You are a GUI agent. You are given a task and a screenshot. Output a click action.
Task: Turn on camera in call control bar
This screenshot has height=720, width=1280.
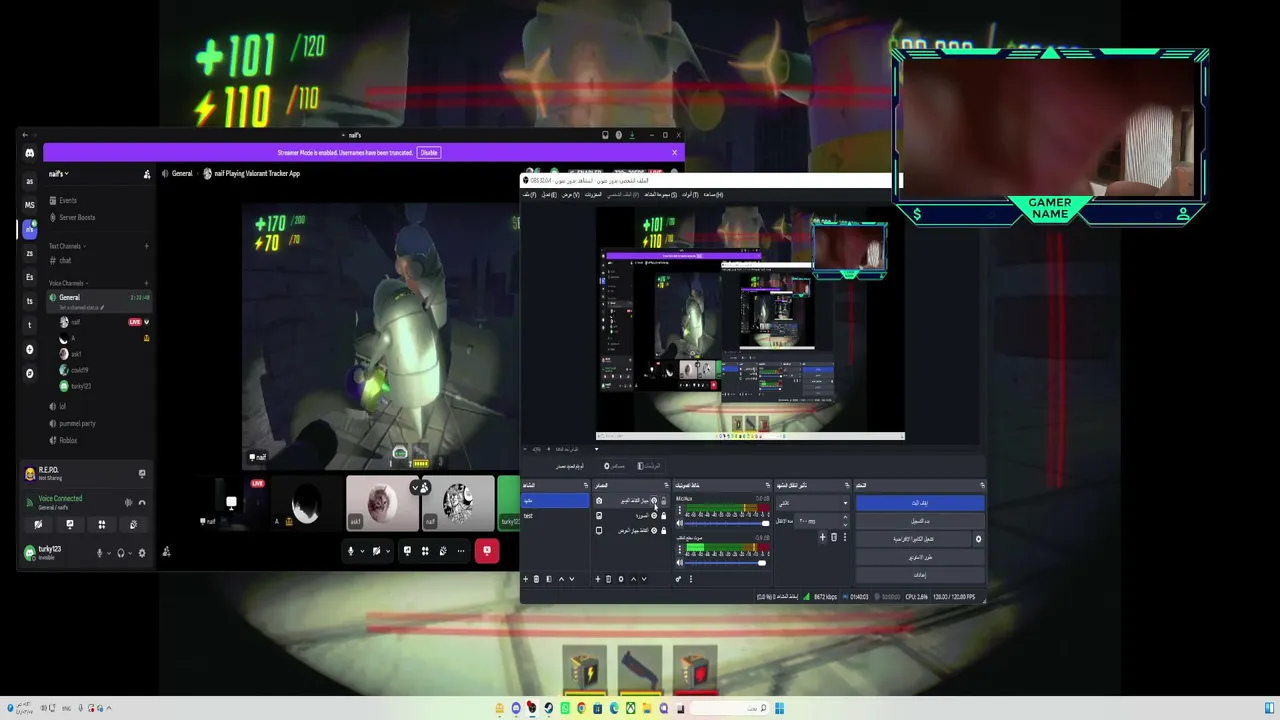click(x=376, y=551)
